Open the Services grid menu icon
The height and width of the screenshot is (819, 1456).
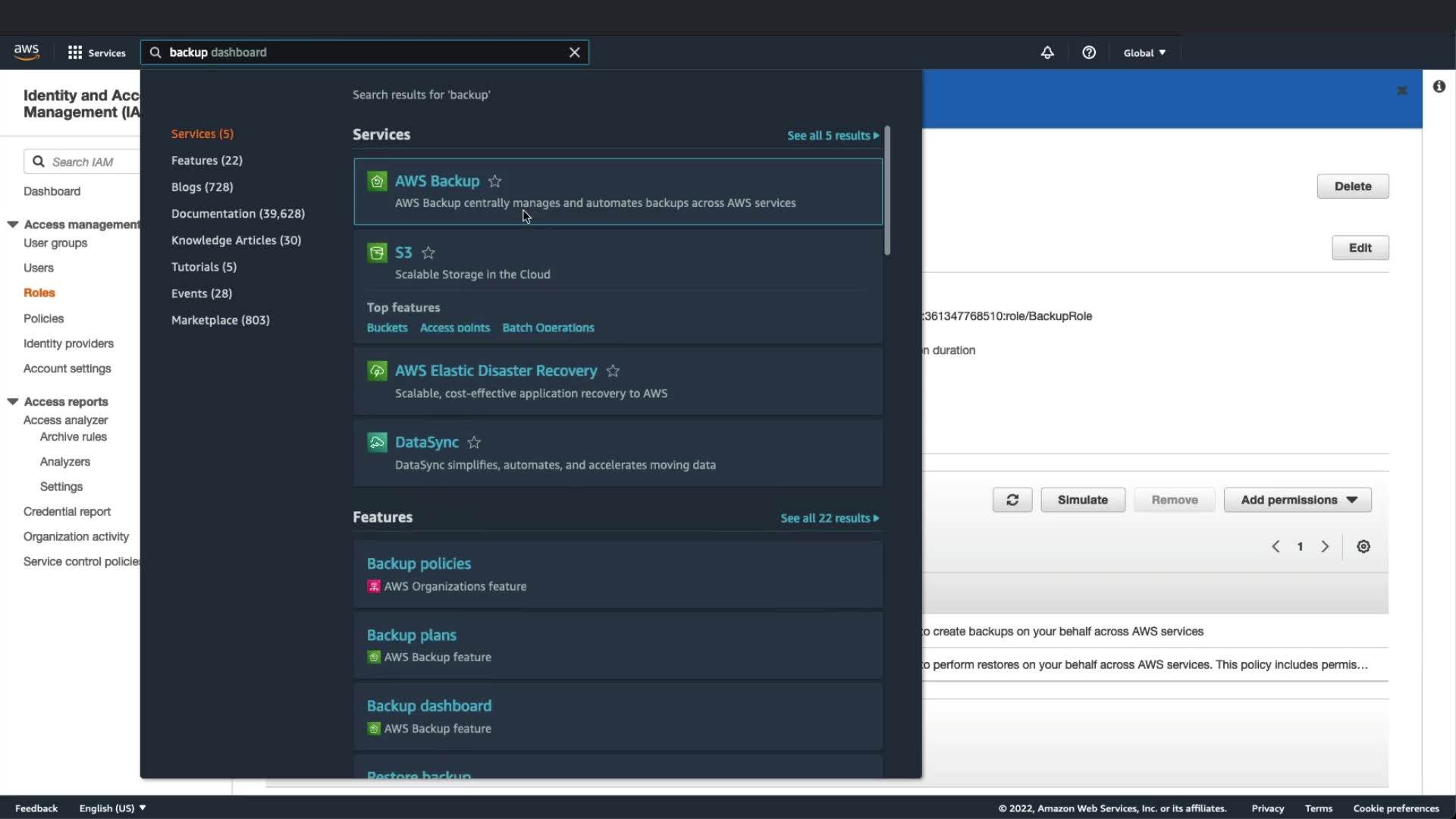75,52
